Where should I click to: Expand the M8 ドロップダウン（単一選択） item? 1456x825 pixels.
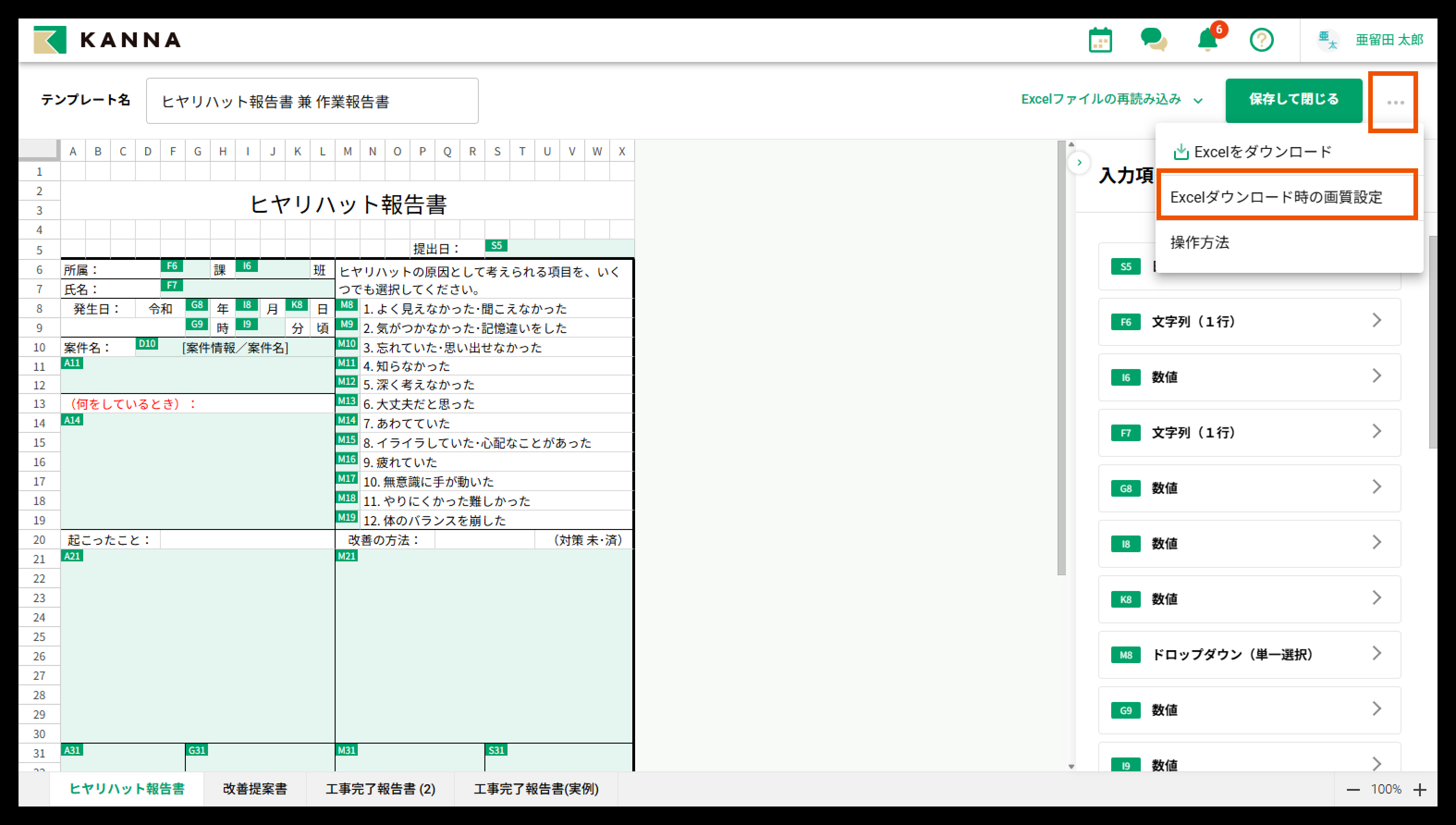coord(1249,654)
